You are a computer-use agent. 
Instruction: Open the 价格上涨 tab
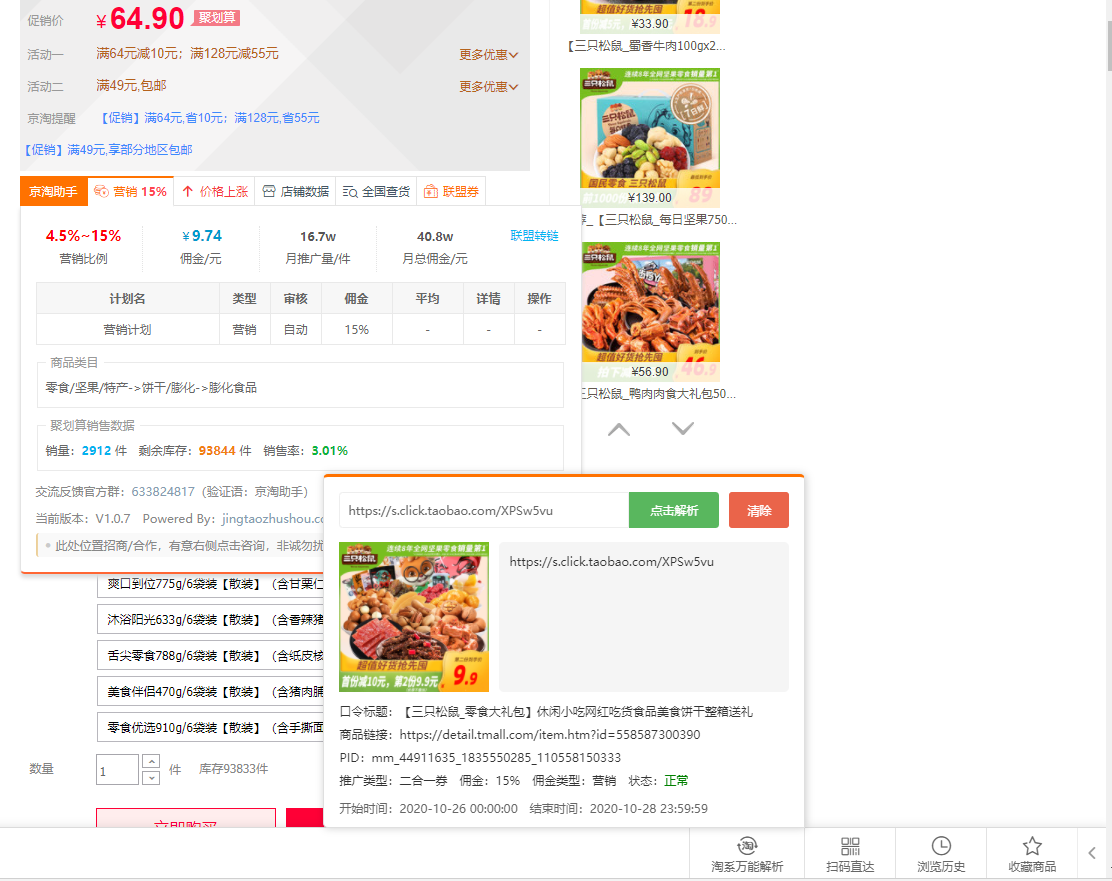[x=215, y=192]
